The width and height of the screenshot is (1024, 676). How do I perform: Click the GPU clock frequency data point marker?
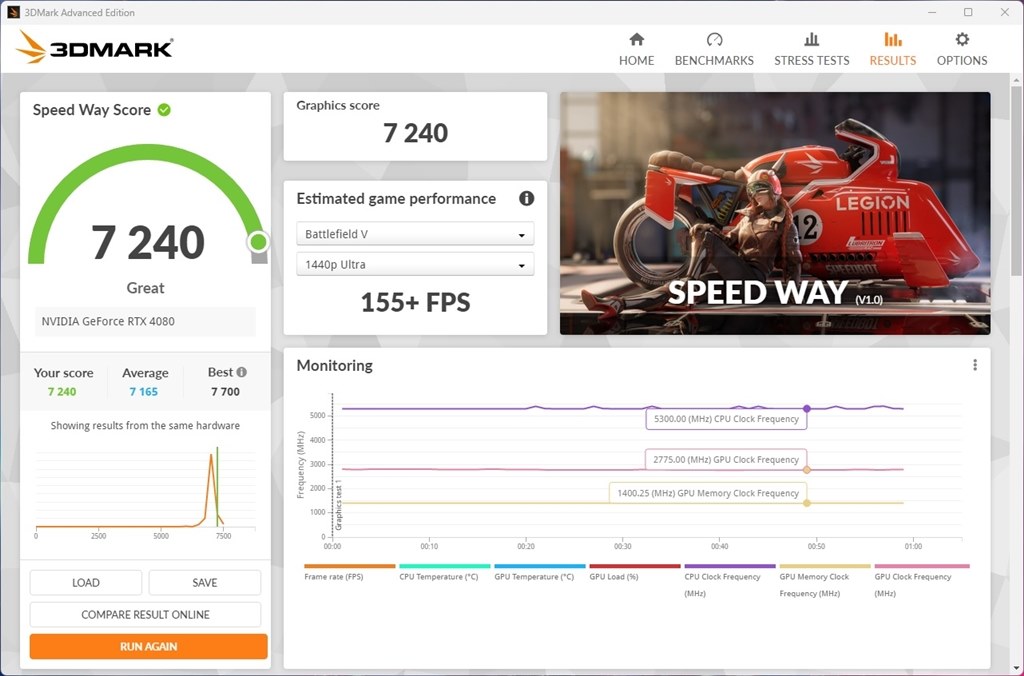(x=807, y=470)
